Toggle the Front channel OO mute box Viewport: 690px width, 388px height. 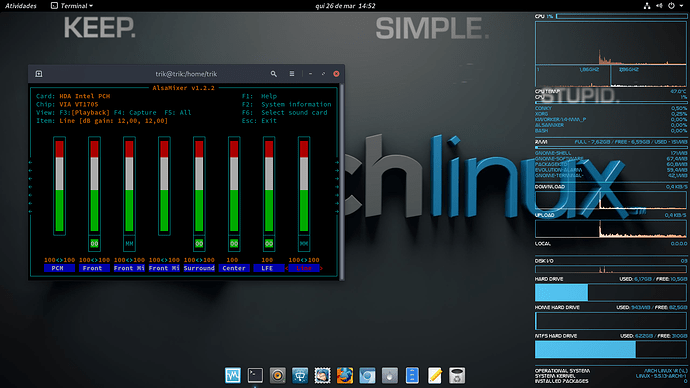point(94,243)
